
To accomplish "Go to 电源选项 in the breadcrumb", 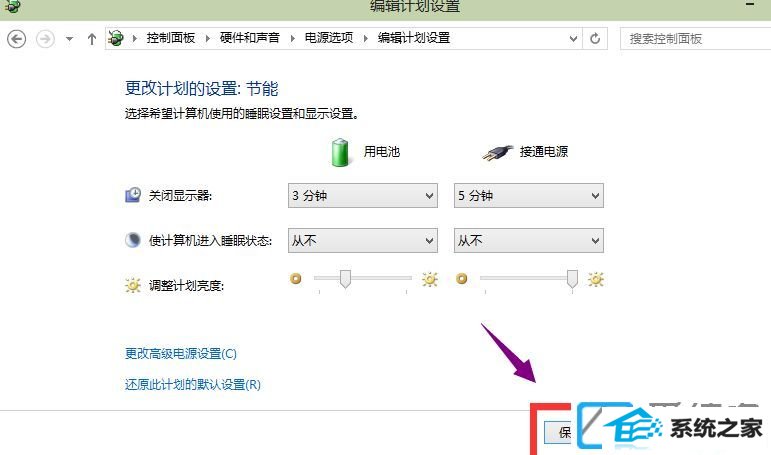I will [x=329, y=38].
